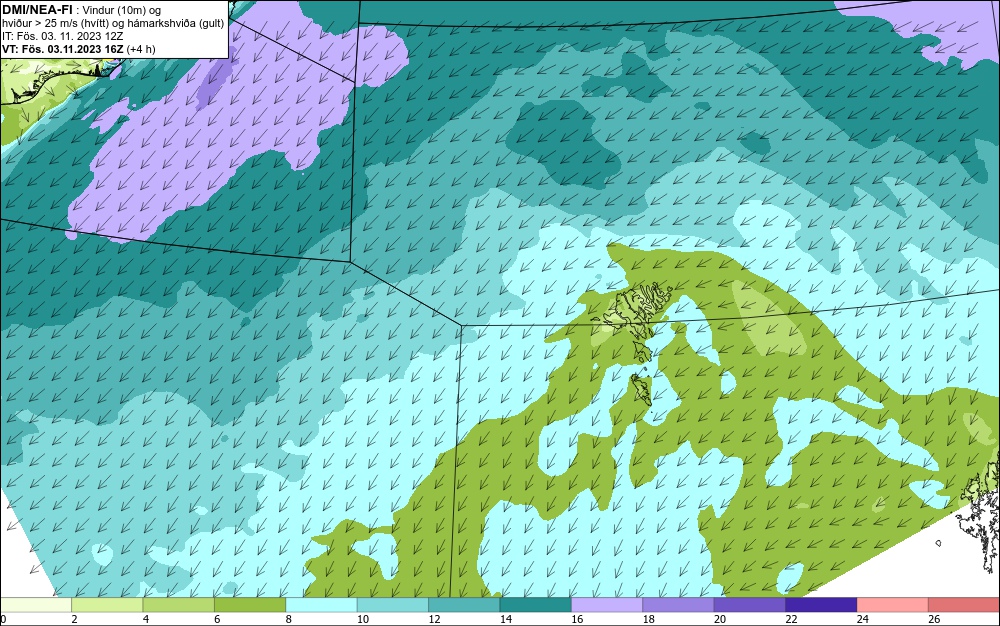Click the 10–12 m/s light teal legend swatch
This screenshot has height=626, width=1000.
(393, 605)
